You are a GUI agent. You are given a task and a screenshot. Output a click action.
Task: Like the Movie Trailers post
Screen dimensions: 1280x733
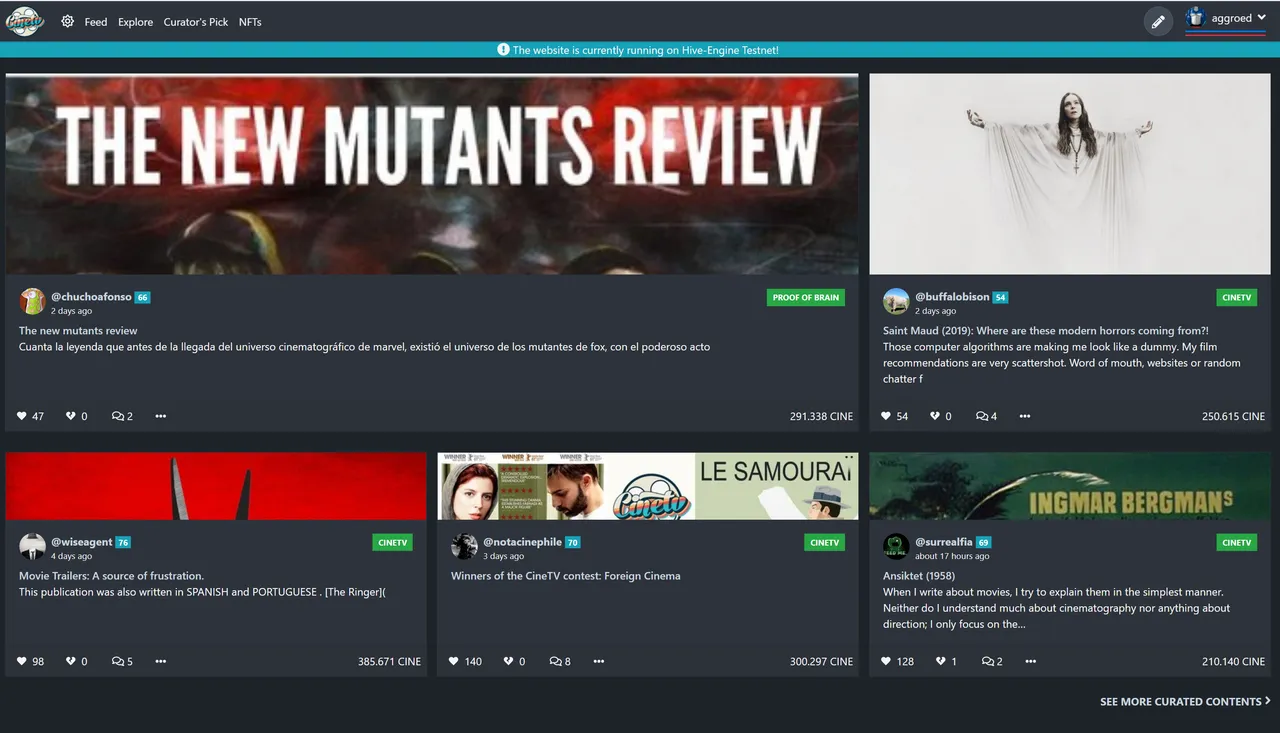pos(23,661)
